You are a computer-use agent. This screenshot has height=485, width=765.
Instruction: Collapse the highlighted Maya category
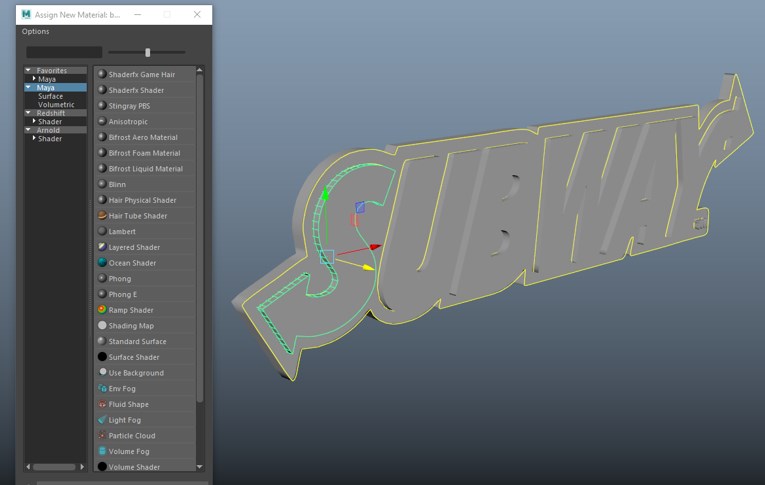pos(28,87)
